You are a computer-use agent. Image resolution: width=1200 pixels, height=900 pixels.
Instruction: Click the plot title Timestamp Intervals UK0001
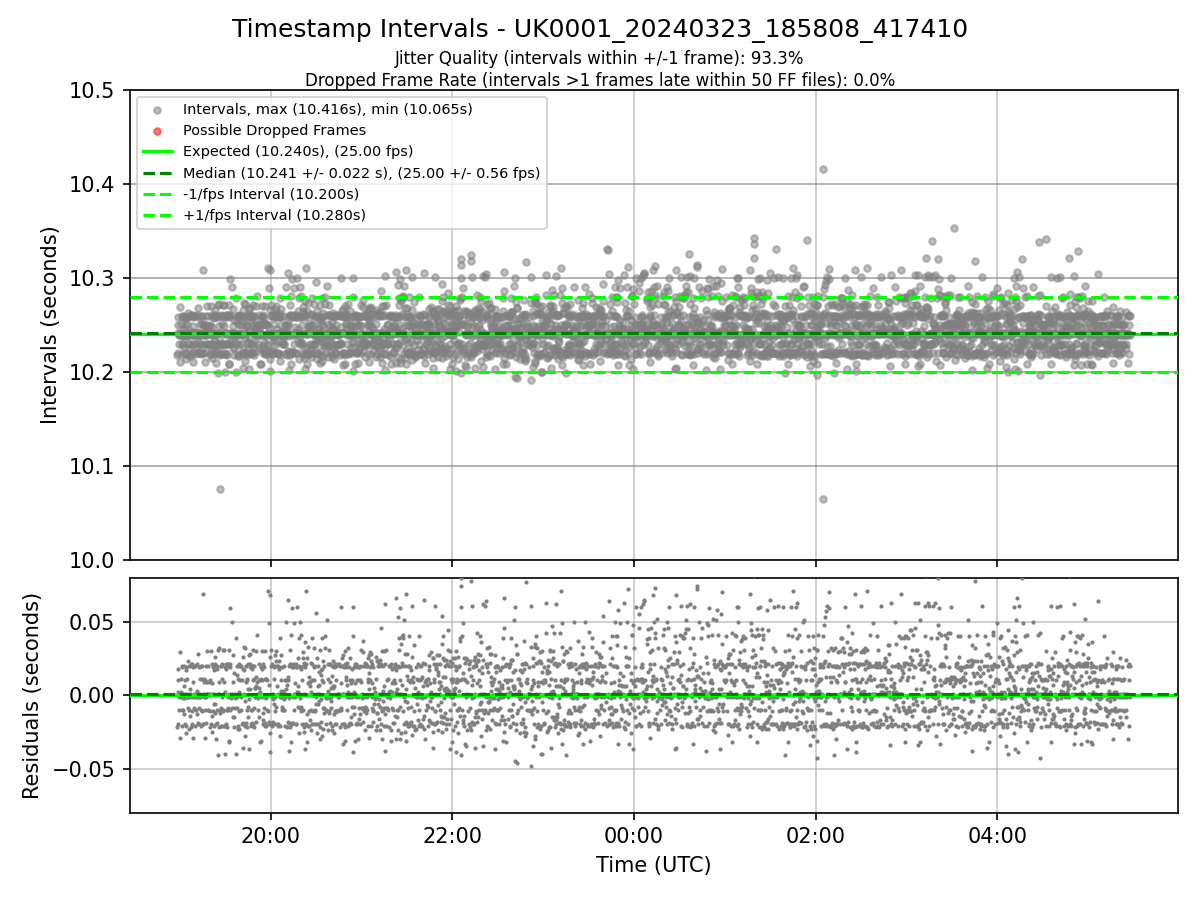coord(600,29)
